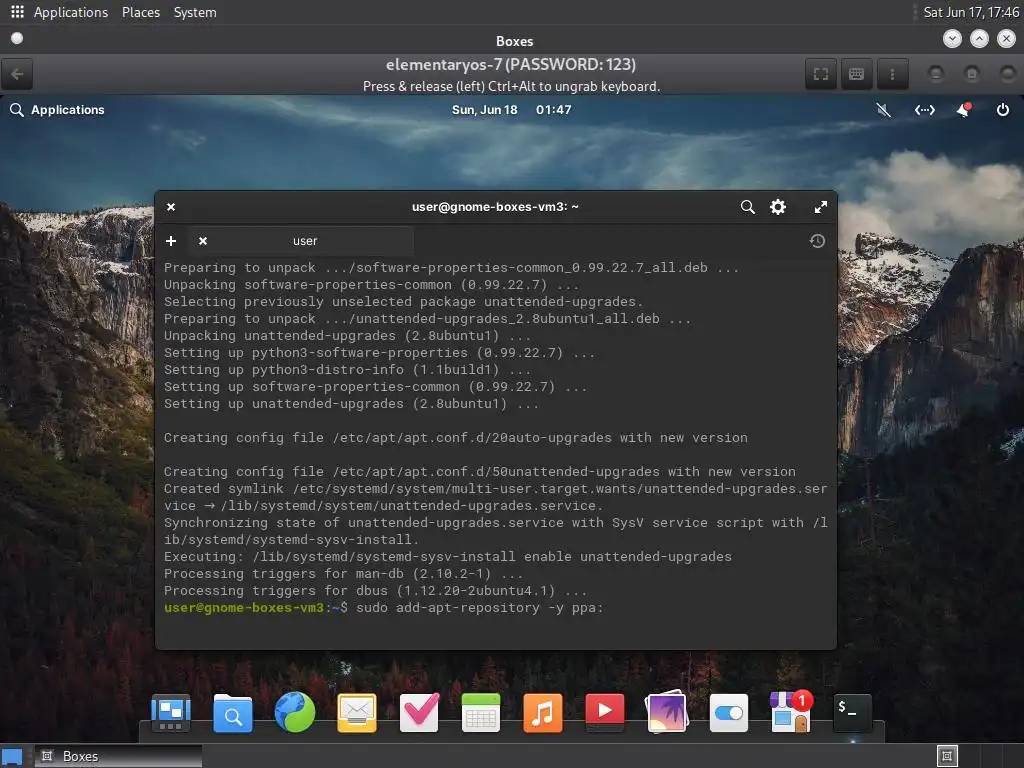Open the network indicator
Image resolution: width=1024 pixels, height=768 pixels.
click(924, 110)
